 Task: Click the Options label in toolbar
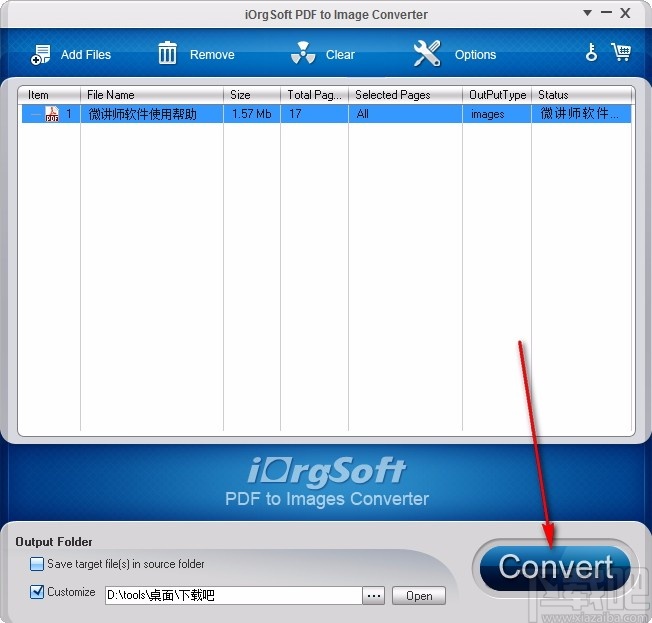(475, 54)
